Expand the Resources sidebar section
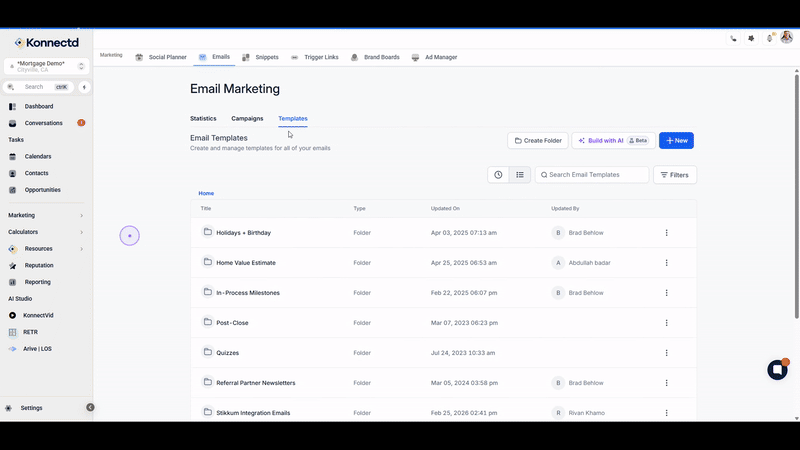Image resolution: width=800 pixels, height=450 pixels. point(45,249)
